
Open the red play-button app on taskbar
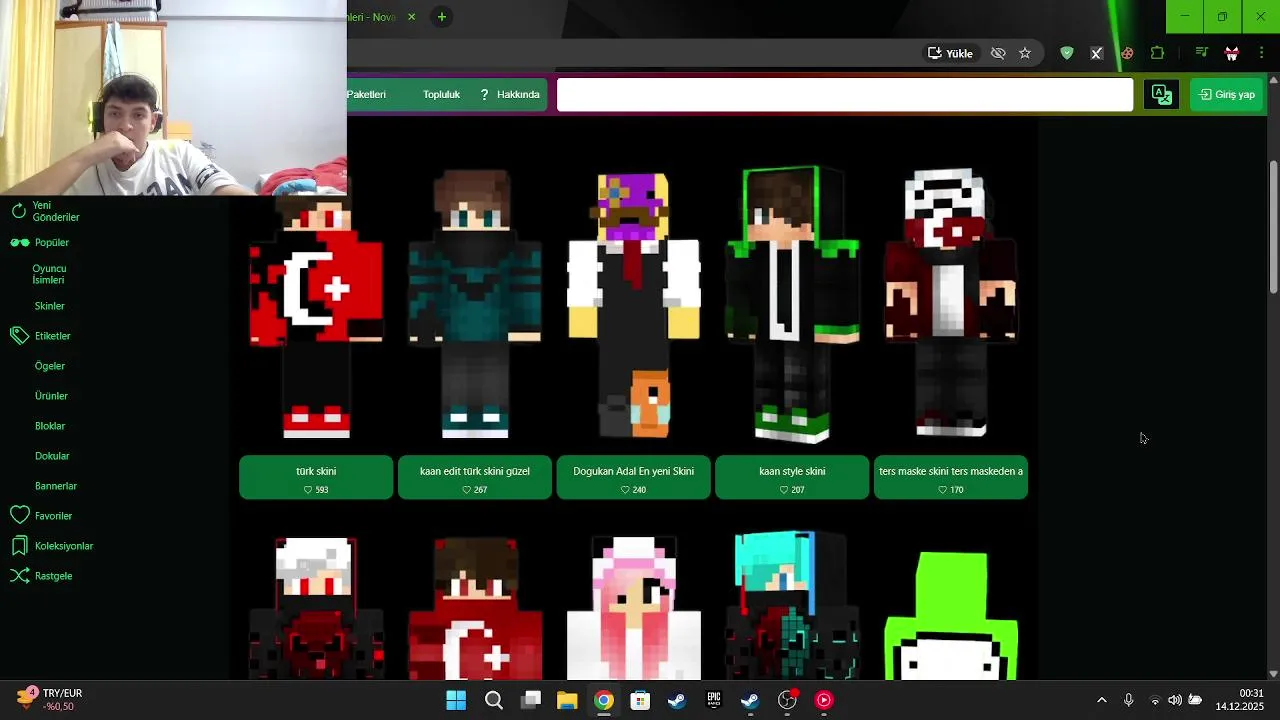(824, 700)
